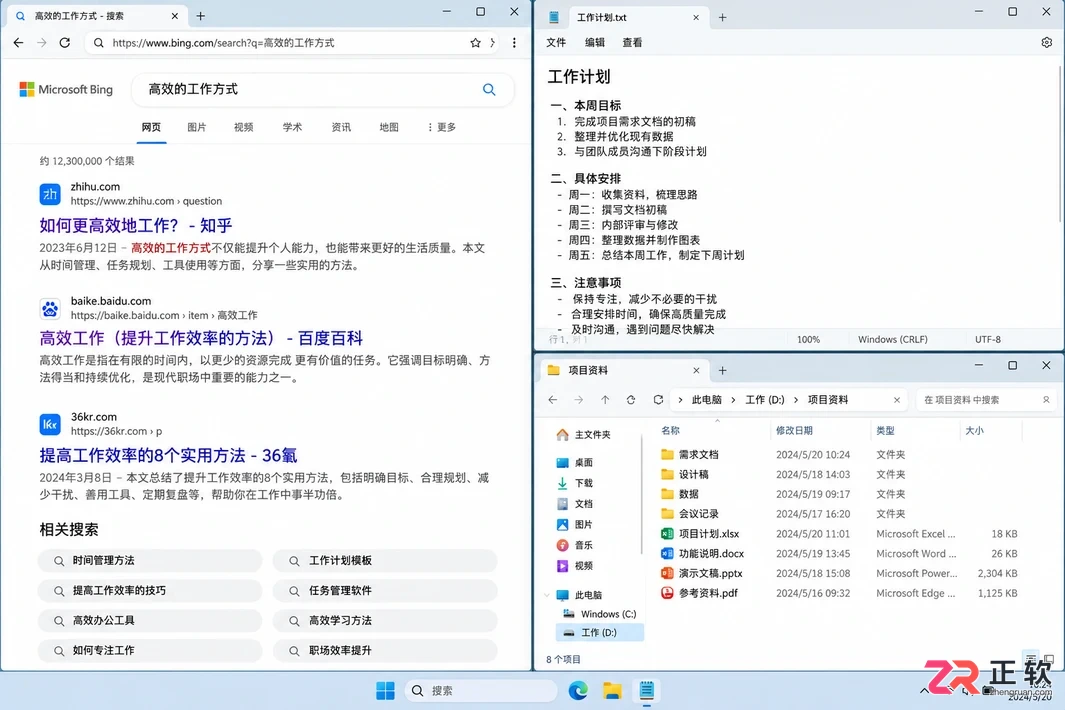
Task: Sort files by 名称 column
Action: pyautogui.click(x=670, y=430)
